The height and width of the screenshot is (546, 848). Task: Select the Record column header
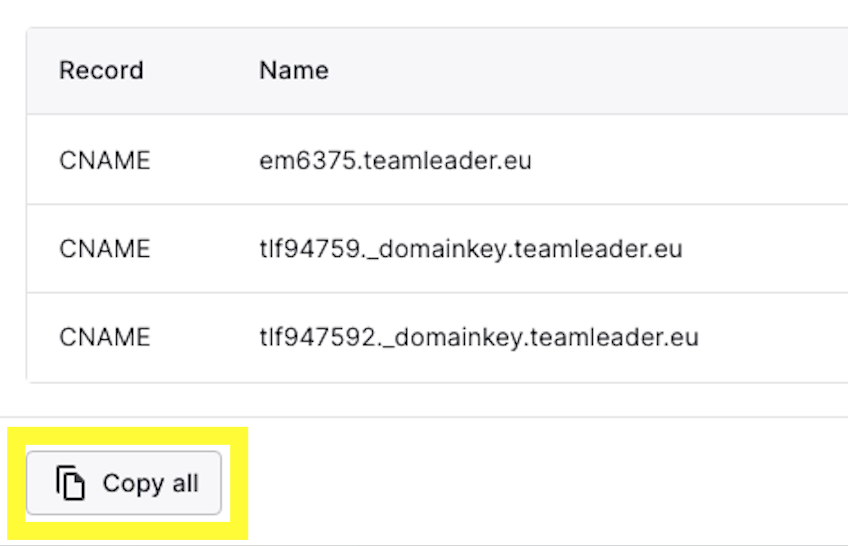(101, 70)
